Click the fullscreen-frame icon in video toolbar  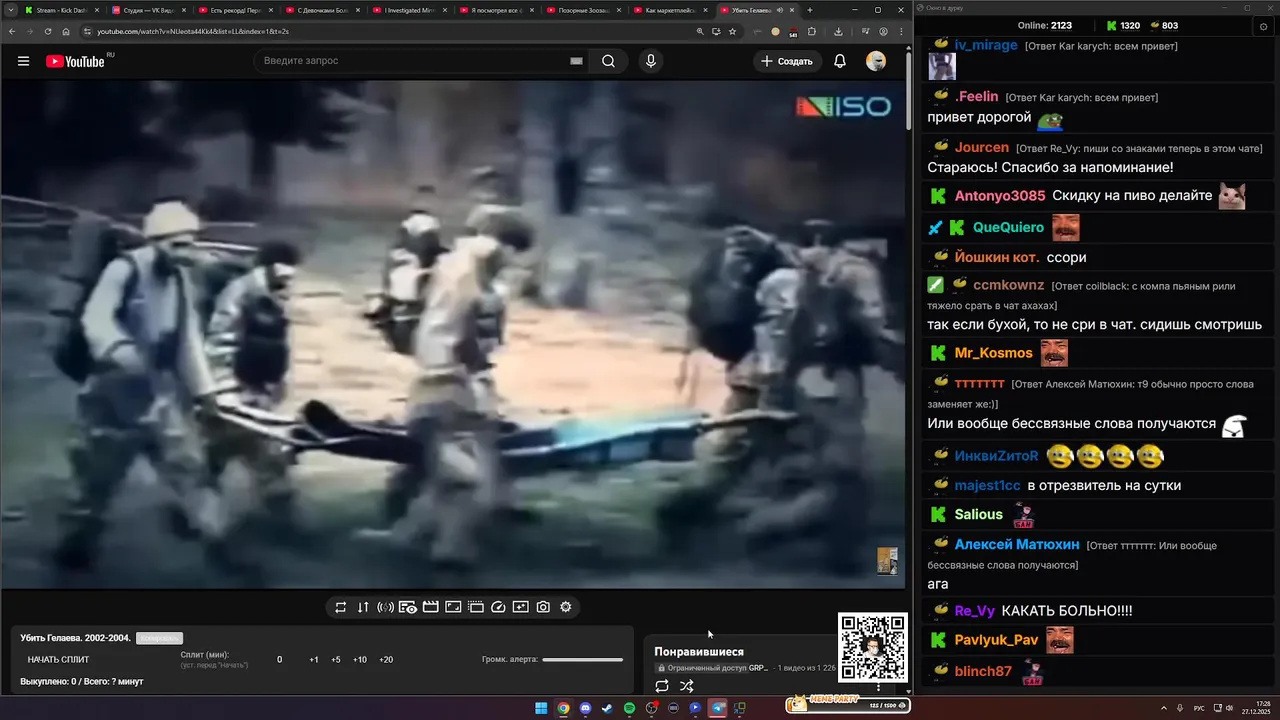pyautogui.click(x=453, y=607)
